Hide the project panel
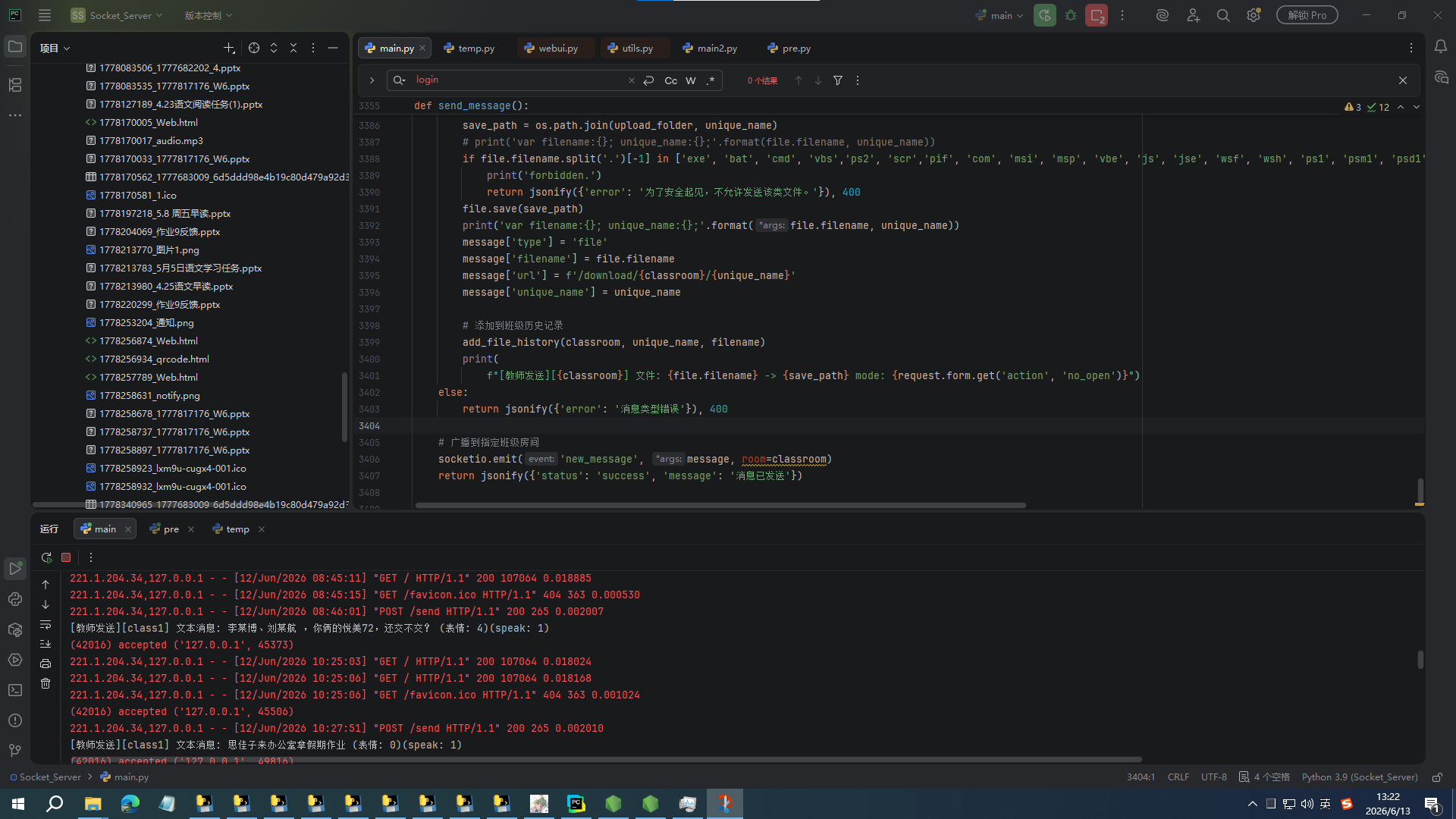This screenshot has height=819, width=1456. coord(333,48)
